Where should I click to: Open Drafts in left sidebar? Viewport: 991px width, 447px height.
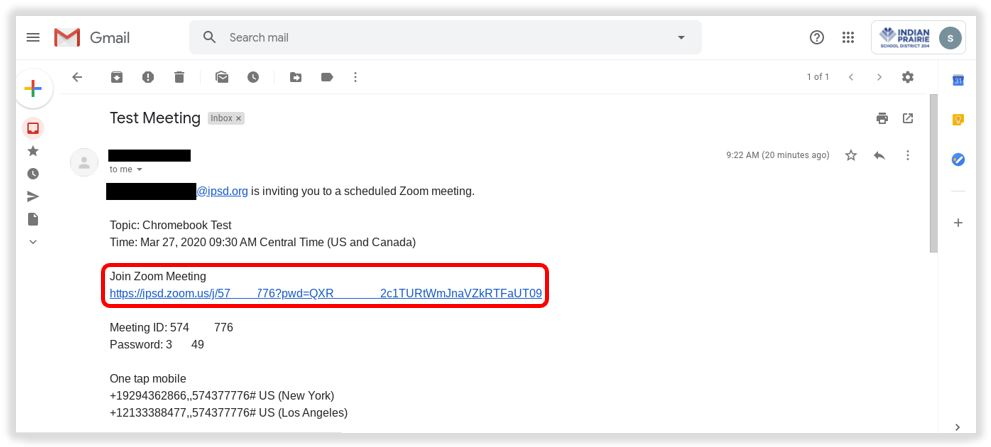tap(33, 219)
